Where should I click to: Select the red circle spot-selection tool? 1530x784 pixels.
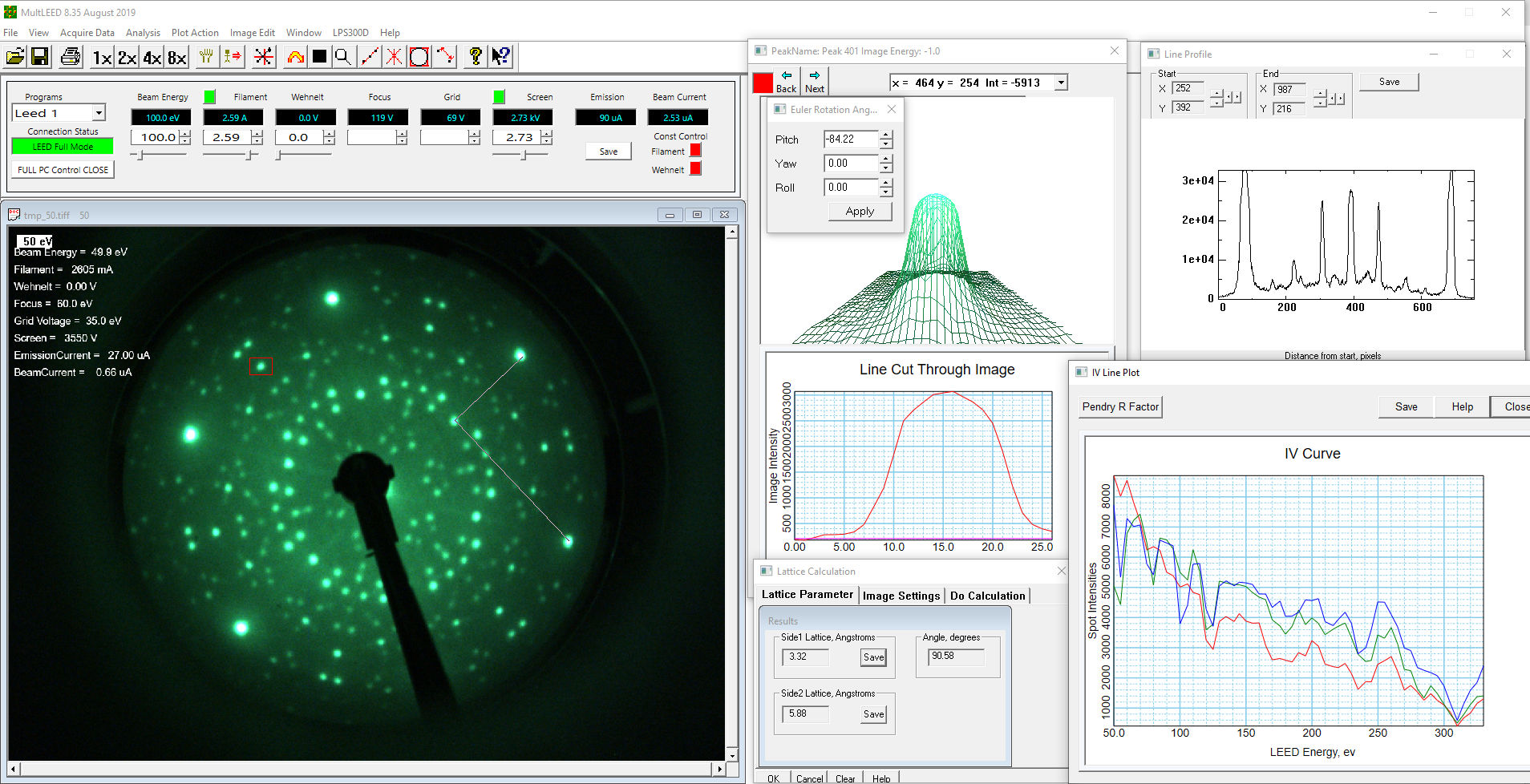tap(418, 57)
